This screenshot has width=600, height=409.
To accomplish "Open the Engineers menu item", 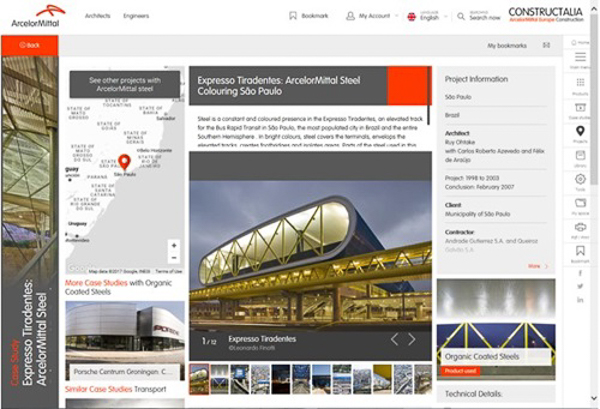I will pyautogui.click(x=136, y=16).
